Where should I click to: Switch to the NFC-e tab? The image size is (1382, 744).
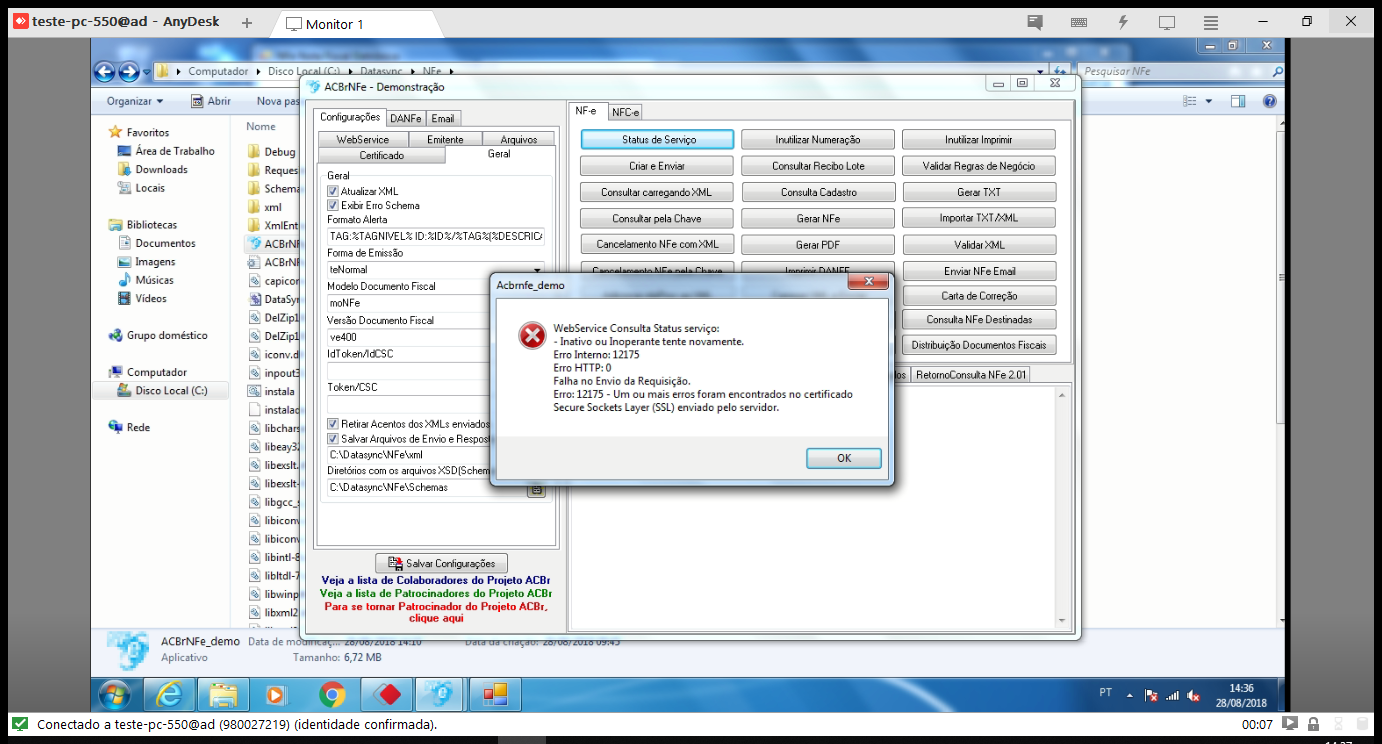click(x=626, y=112)
